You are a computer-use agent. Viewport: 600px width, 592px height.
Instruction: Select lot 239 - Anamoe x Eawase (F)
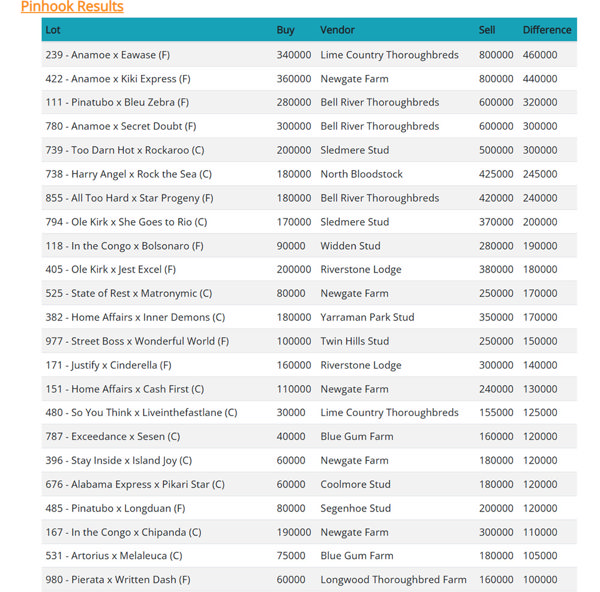pyautogui.click(x=108, y=55)
